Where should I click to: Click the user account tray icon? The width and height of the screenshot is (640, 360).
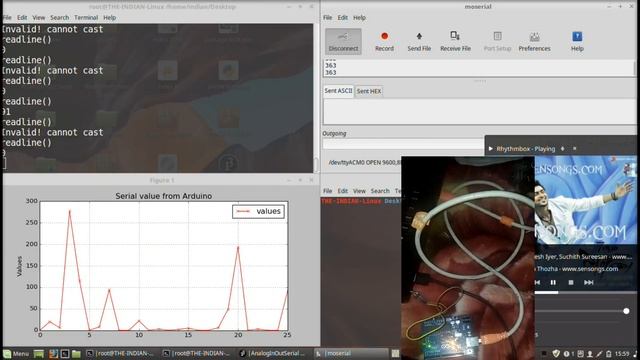click(590, 354)
